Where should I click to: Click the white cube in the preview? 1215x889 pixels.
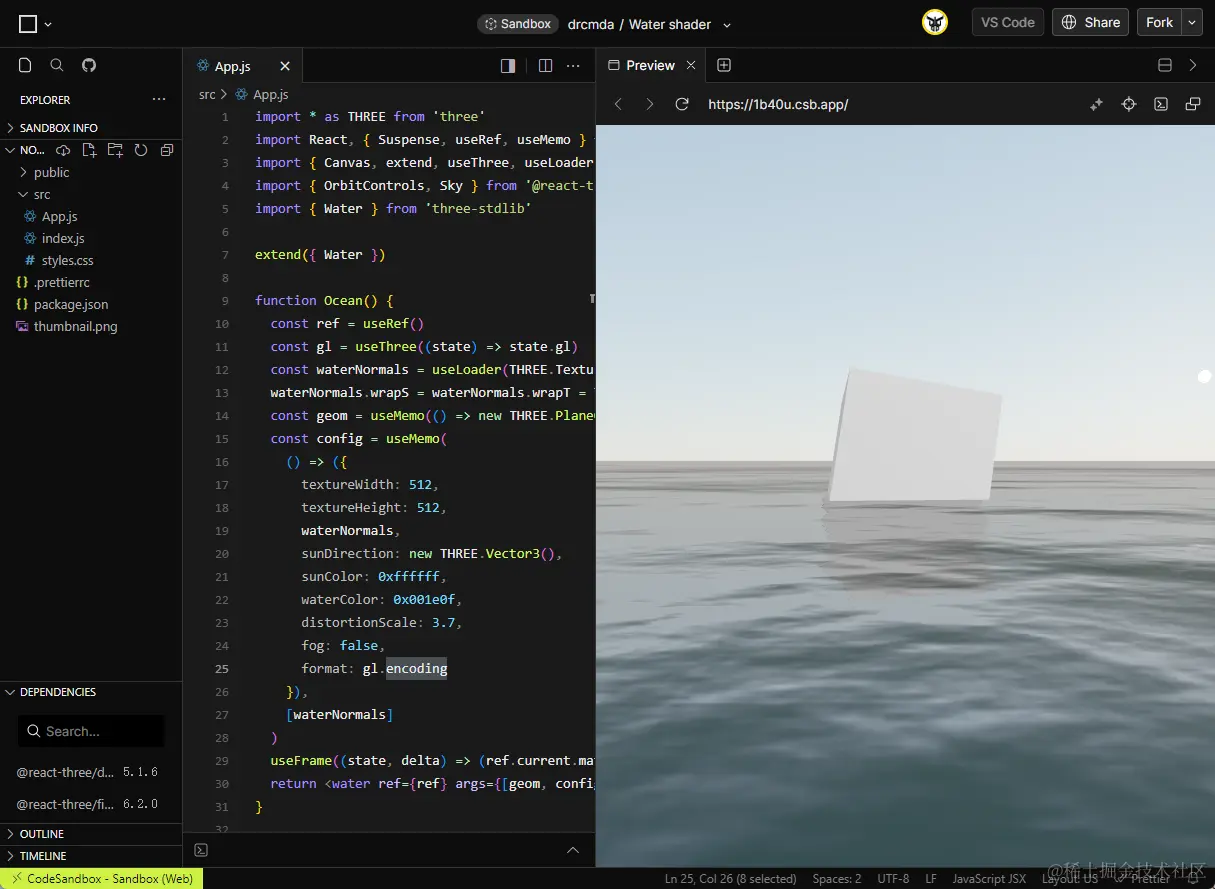click(x=914, y=437)
